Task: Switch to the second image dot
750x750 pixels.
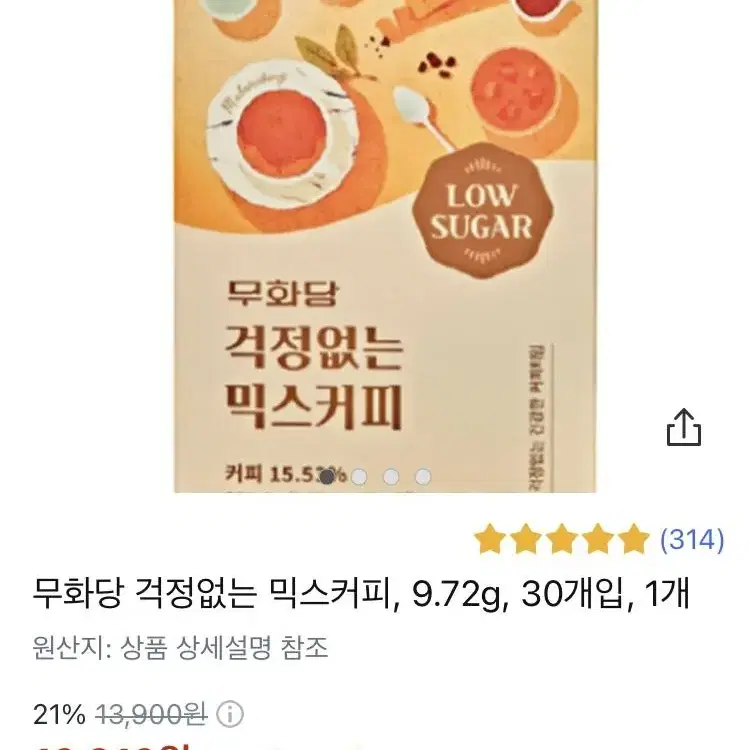Action: [359, 476]
